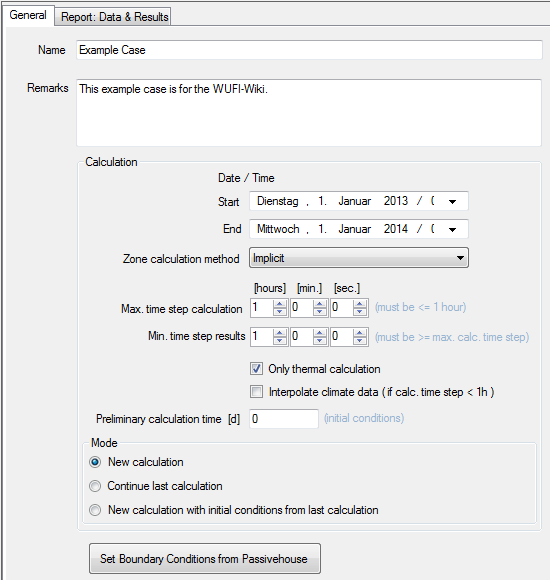This screenshot has width=550, height=580.
Task: Increase Max. time step minutes spinner
Action: click(320, 304)
